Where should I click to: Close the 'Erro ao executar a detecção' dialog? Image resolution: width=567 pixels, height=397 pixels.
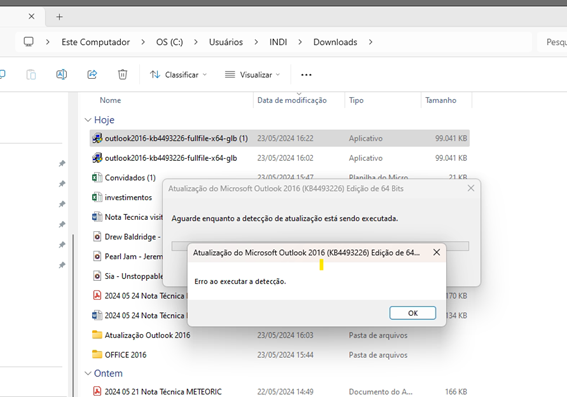436,252
